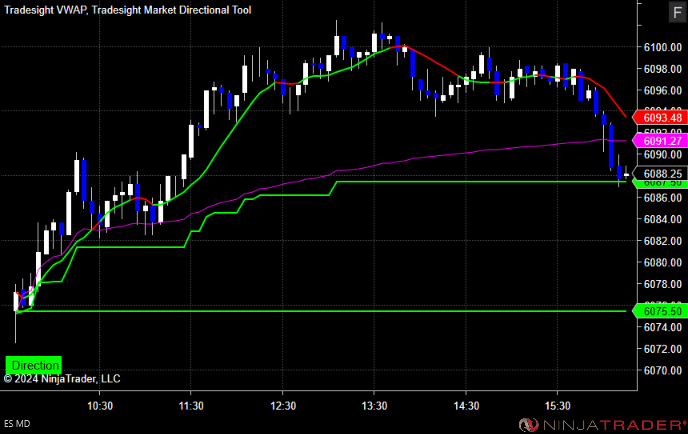Click the 6084.00 price axis label
The image size is (688, 434).
pos(663,219)
